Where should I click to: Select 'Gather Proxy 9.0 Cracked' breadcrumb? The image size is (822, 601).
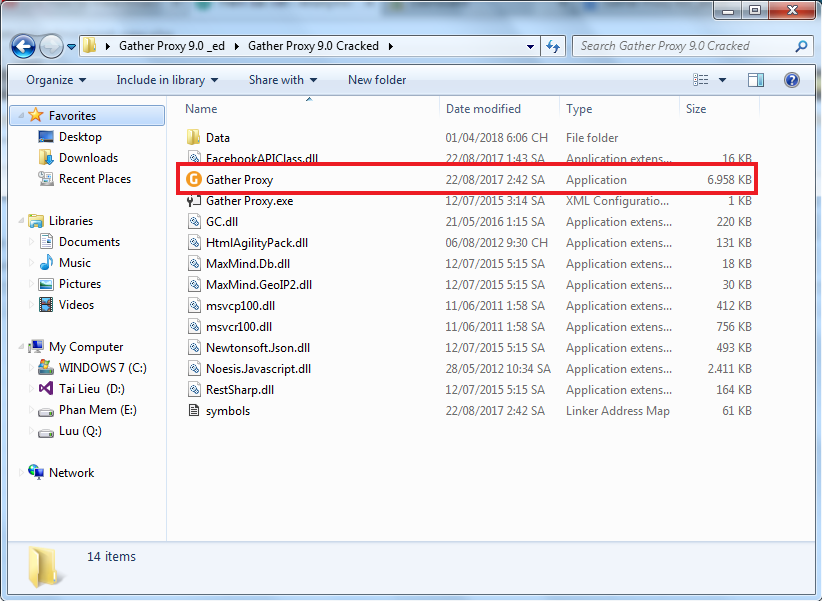[x=313, y=46]
